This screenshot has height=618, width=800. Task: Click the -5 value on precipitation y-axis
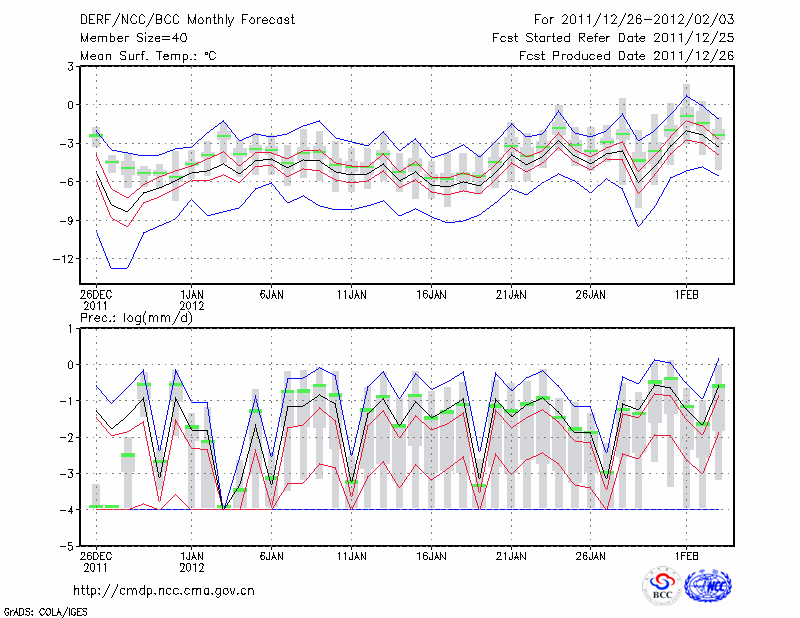click(x=66, y=547)
